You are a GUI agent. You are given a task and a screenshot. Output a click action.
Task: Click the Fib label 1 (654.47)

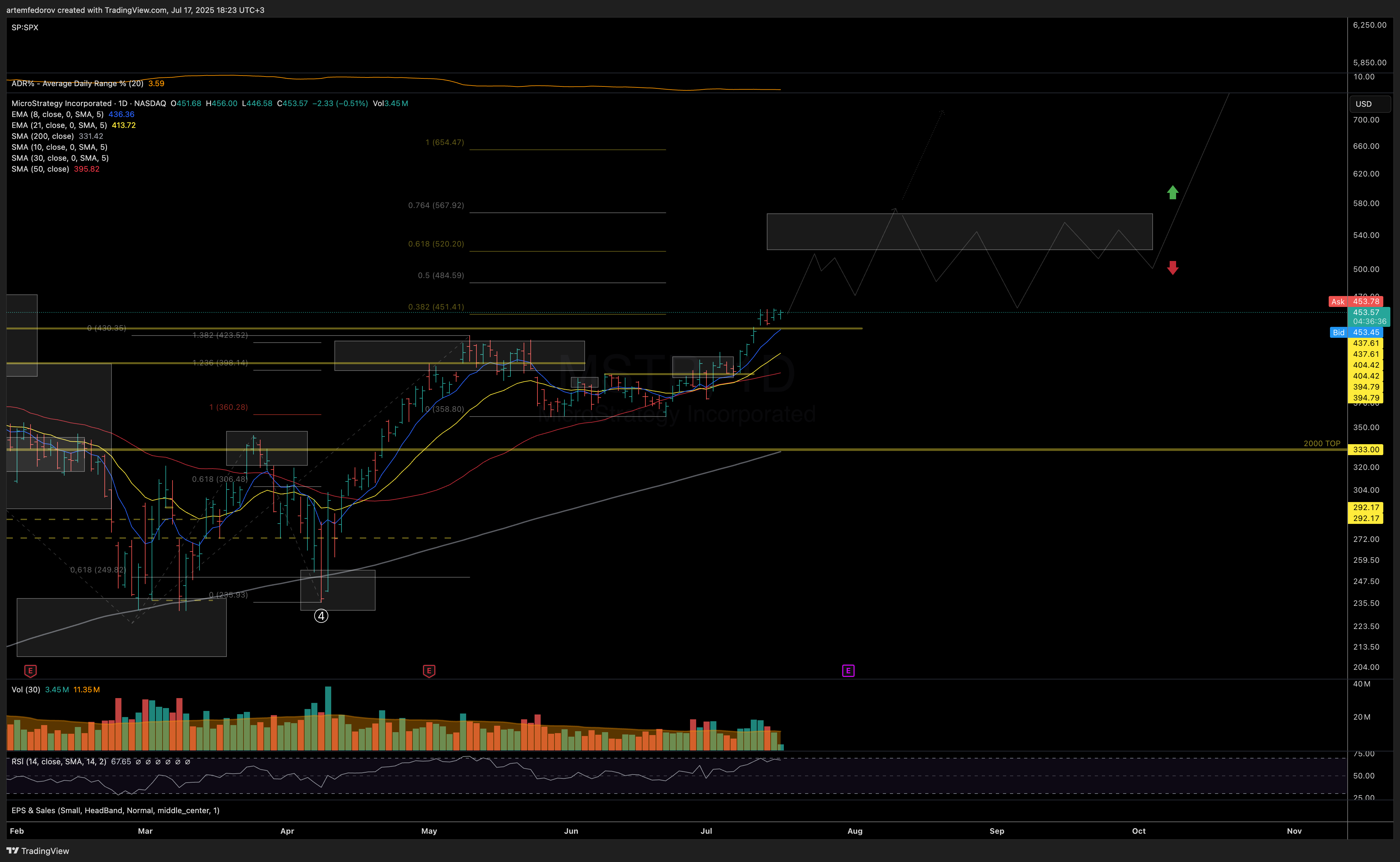tap(444, 142)
